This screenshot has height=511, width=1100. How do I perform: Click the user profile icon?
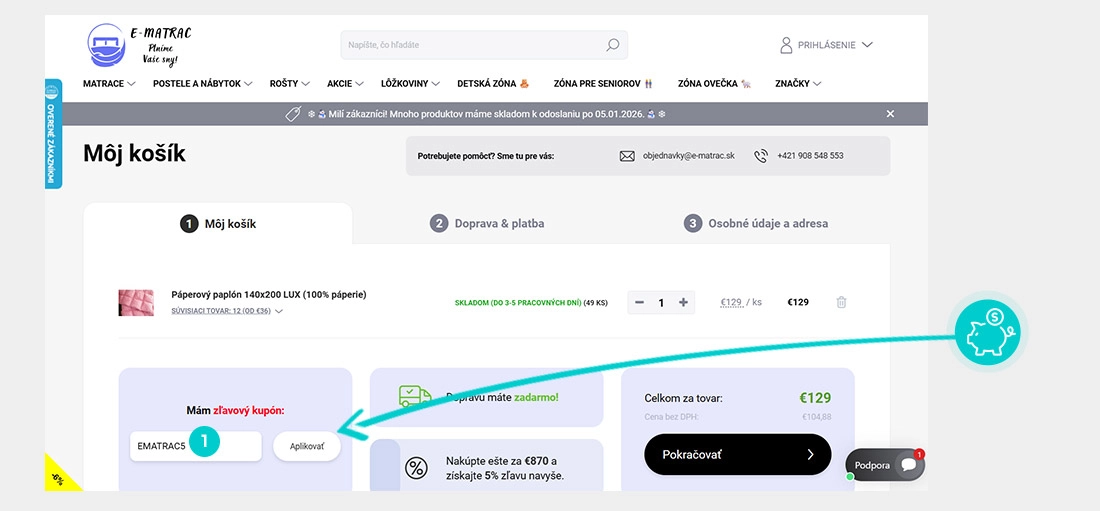pyautogui.click(x=786, y=45)
